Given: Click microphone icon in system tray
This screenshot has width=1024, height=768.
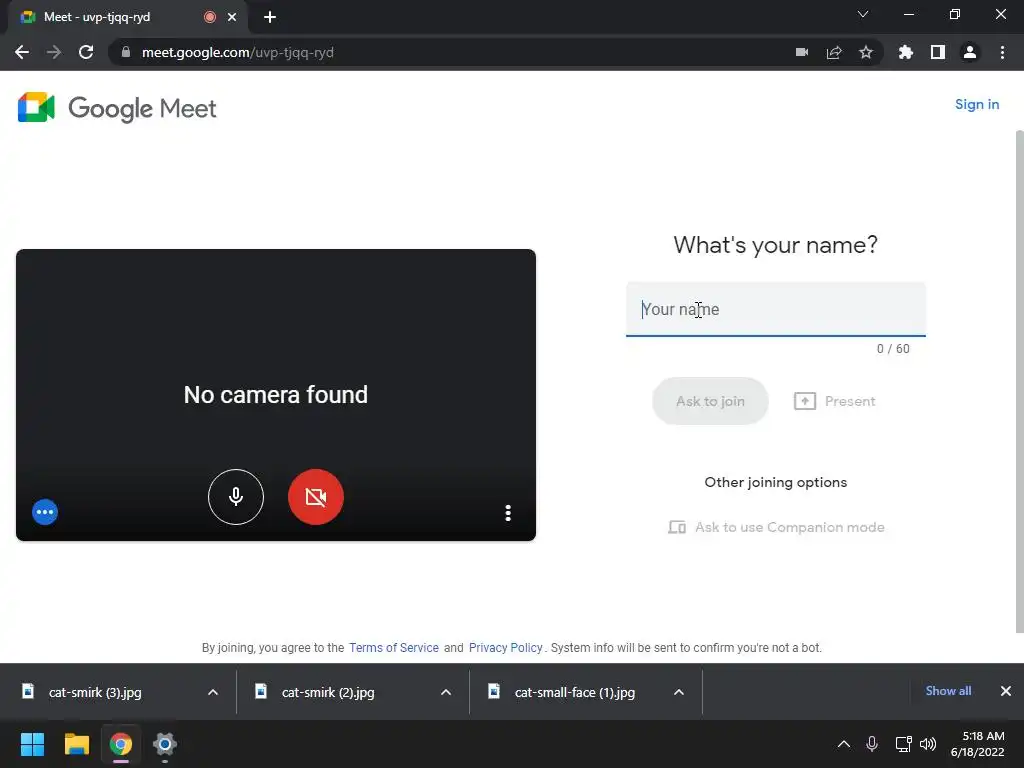Looking at the screenshot, I should click(x=872, y=744).
